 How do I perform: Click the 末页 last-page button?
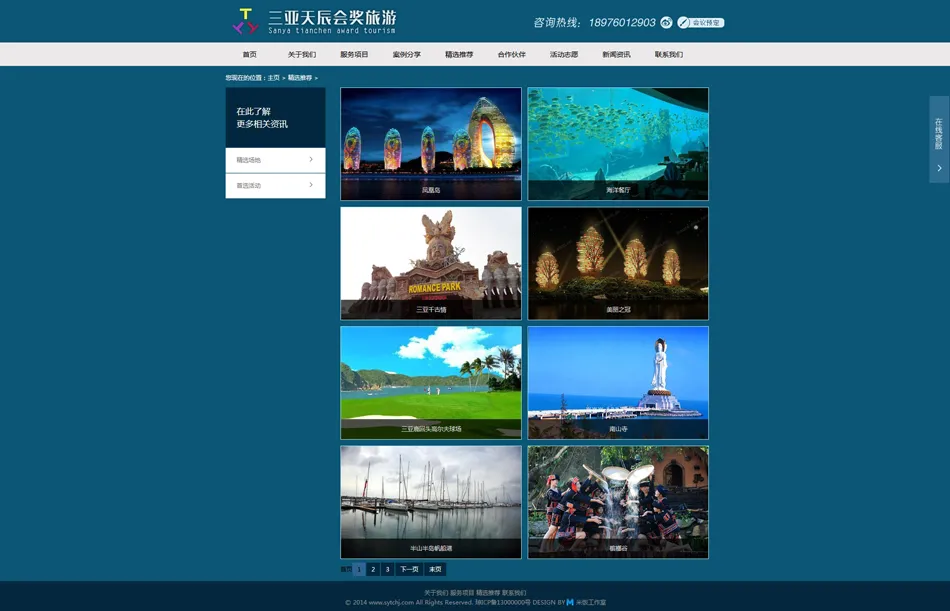click(434, 568)
